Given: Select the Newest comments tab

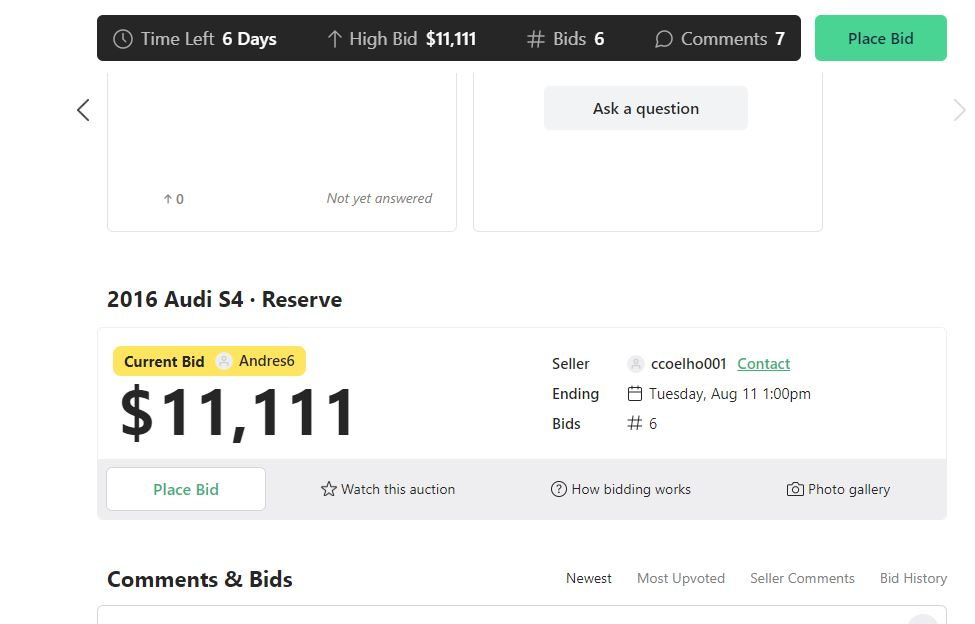Looking at the screenshot, I should coord(589,578).
